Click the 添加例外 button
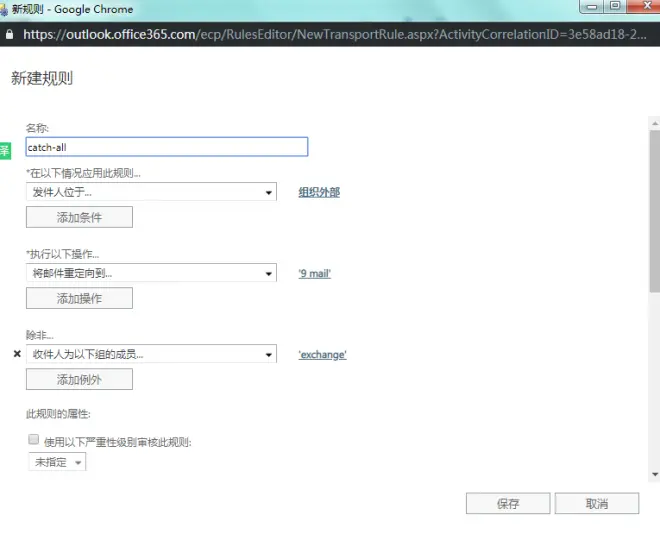This screenshot has width=660, height=534. click(x=79, y=380)
